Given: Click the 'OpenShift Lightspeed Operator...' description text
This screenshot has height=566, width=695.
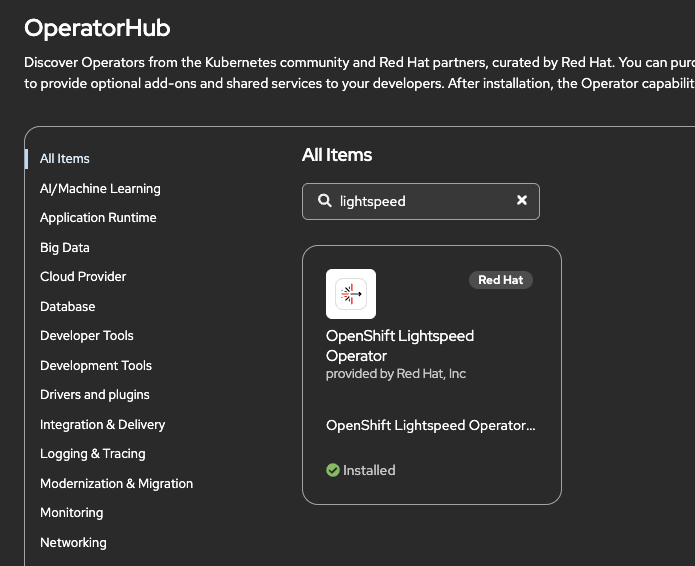Looking at the screenshot, I should (430, 425).
